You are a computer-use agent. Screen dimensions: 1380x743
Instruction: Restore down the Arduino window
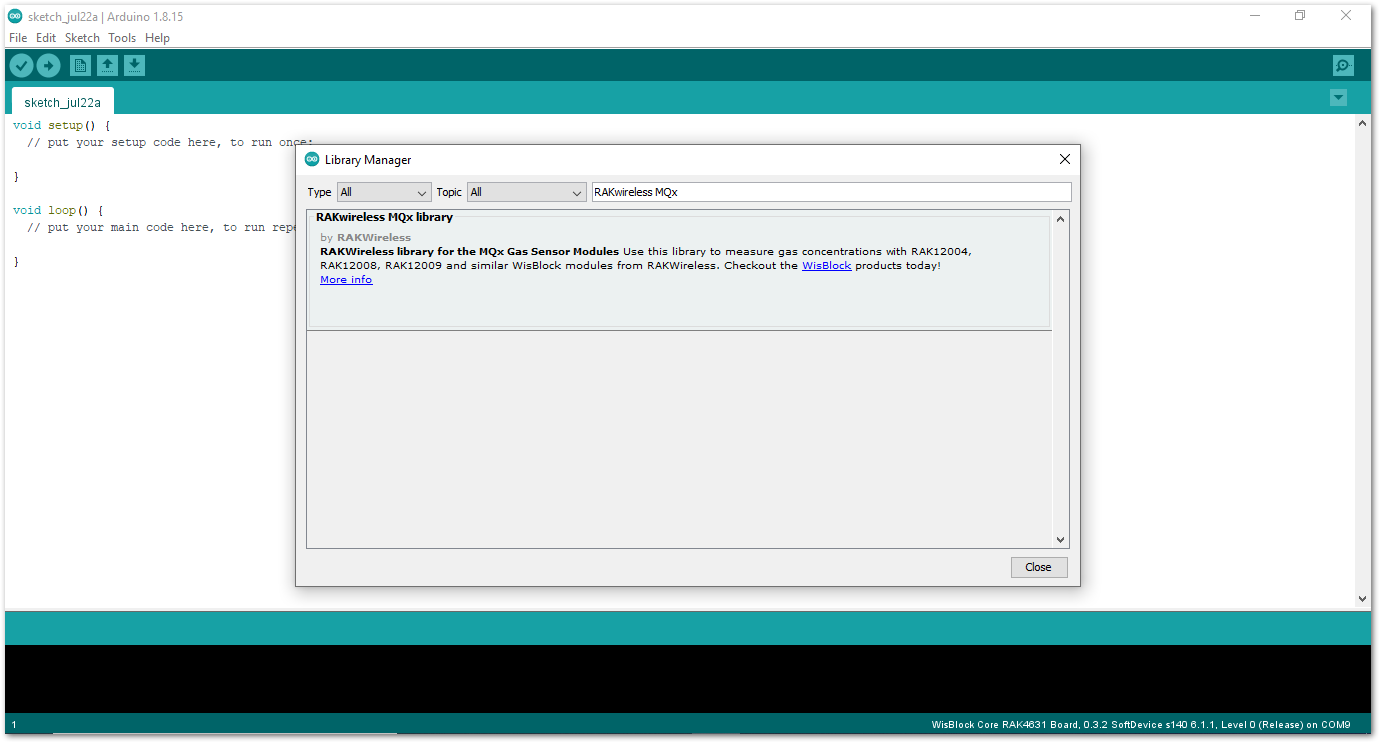tap(1300, 16)
